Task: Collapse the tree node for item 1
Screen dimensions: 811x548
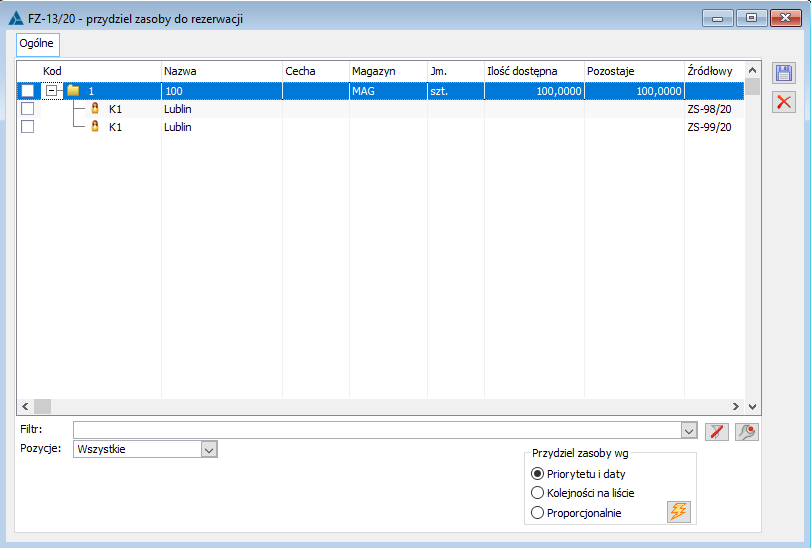Action: [51, 91]
